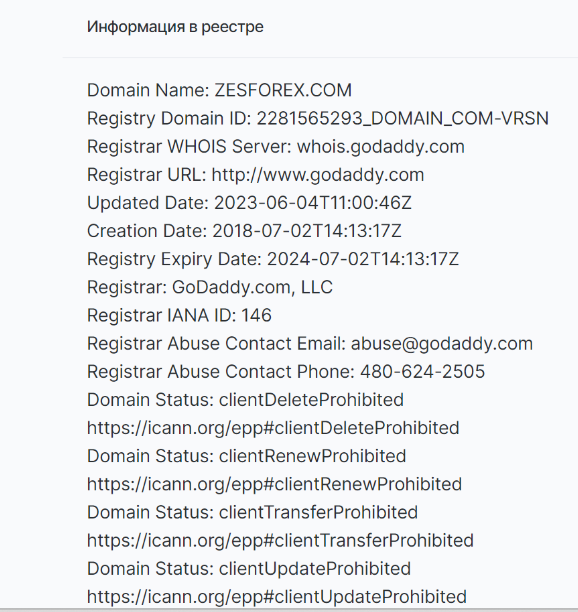Click Domain Status clientUpdateProhibited line

click(x=249, y=569)
